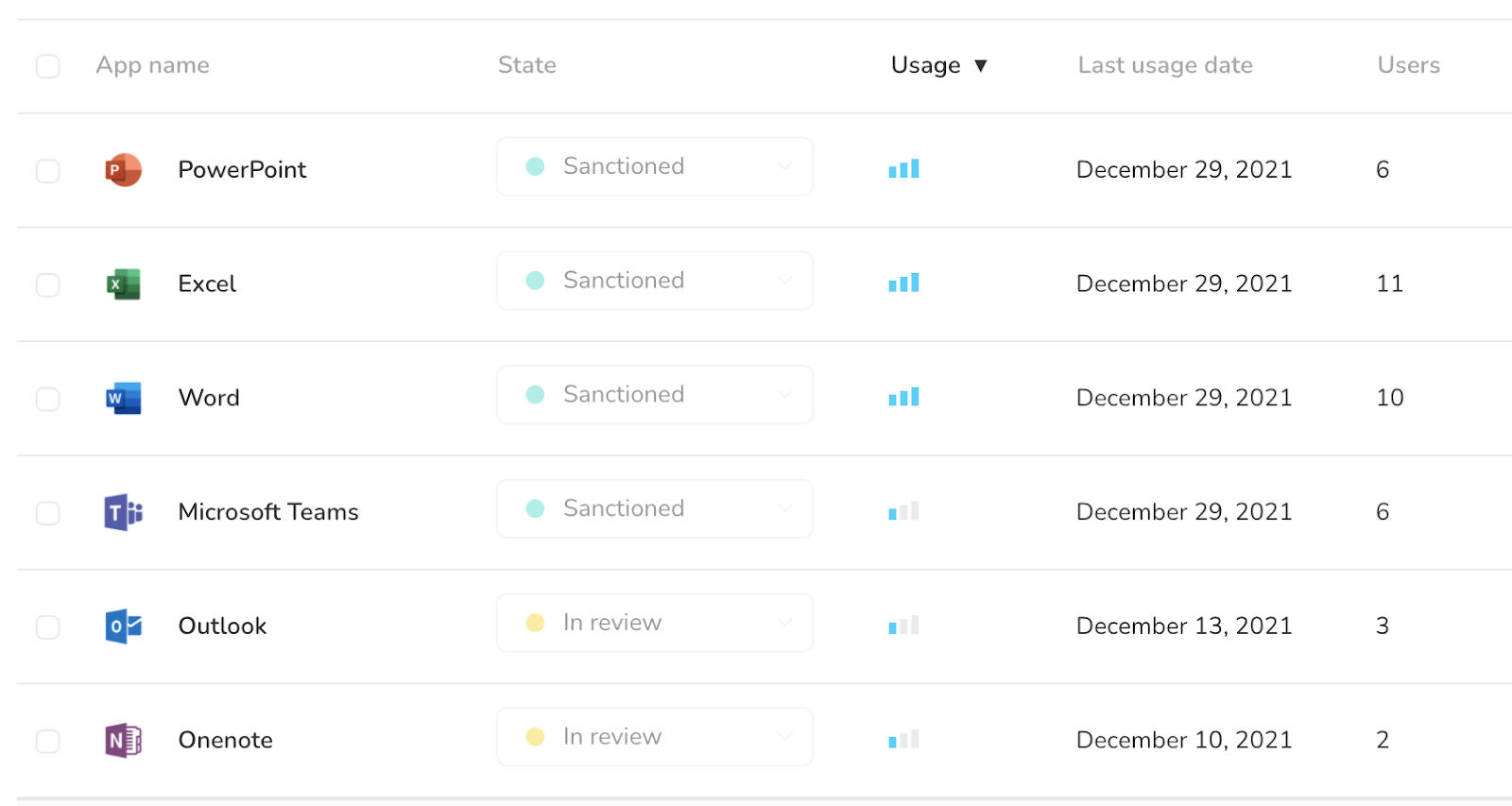Click the Onenote app icon
Viewport: 1512px width, 806px height.
123,741
